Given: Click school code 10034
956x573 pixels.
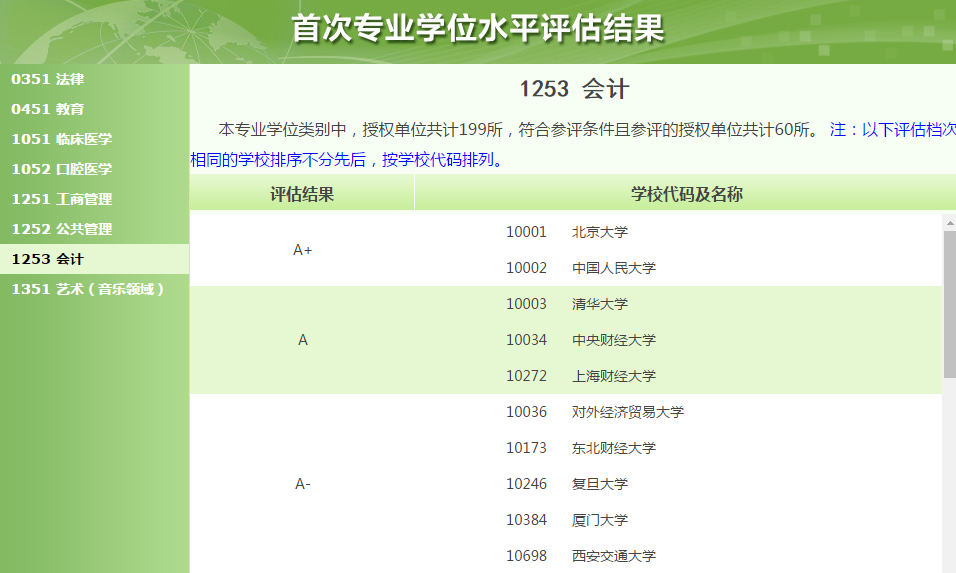Looking at the screenshot, I should [526, 340].
